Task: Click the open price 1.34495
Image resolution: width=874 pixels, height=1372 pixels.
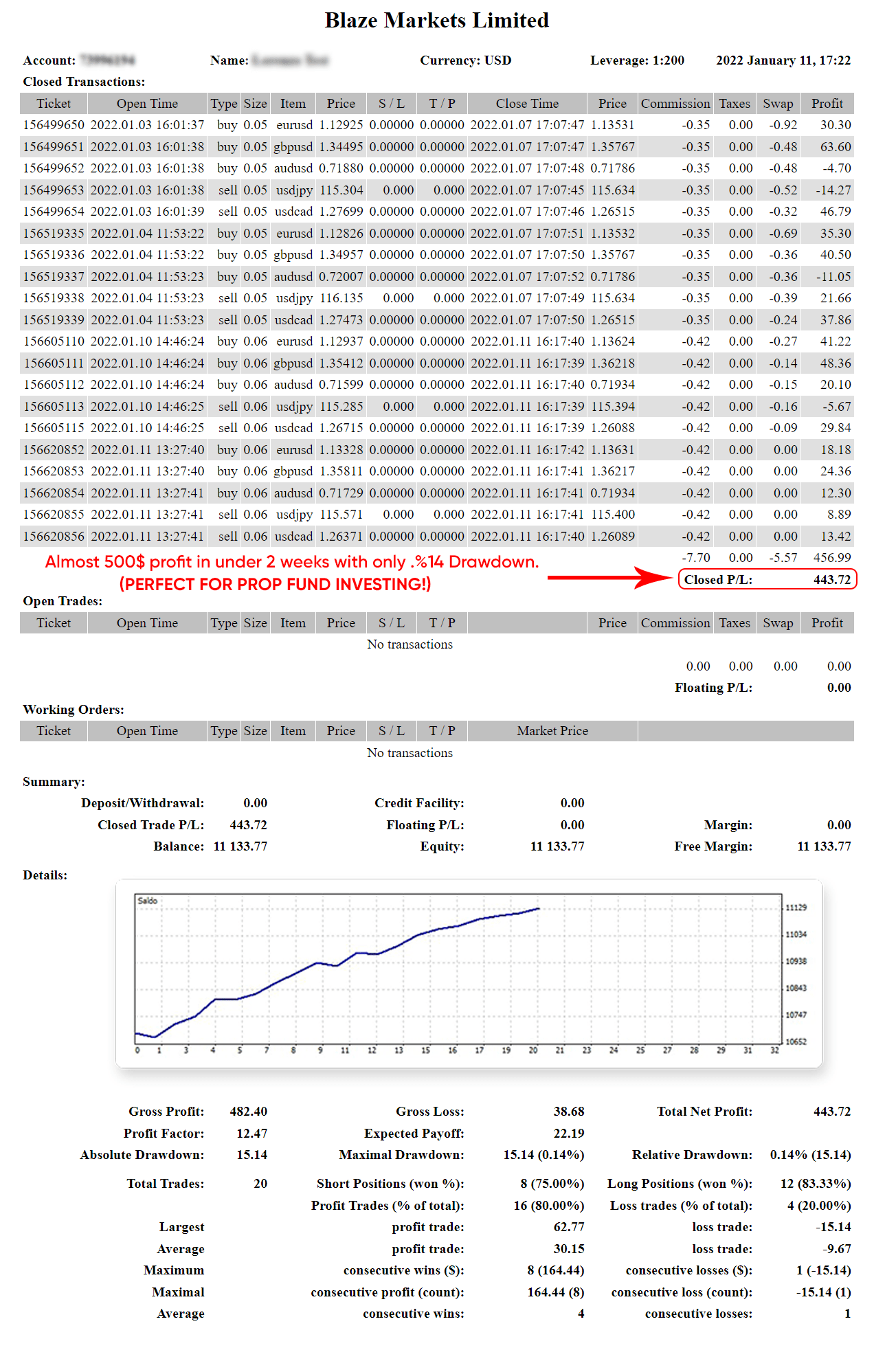Action: (x=341, y=147)
